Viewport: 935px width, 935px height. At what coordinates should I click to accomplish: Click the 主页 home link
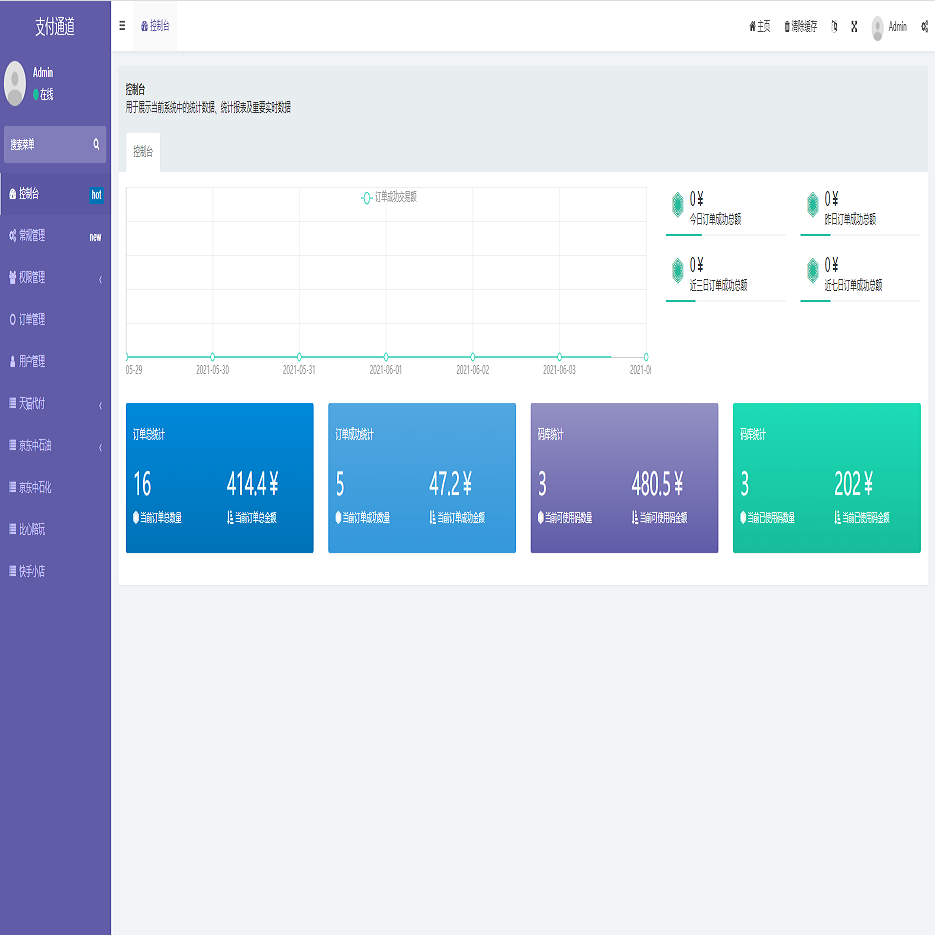[x=759, y=27]
